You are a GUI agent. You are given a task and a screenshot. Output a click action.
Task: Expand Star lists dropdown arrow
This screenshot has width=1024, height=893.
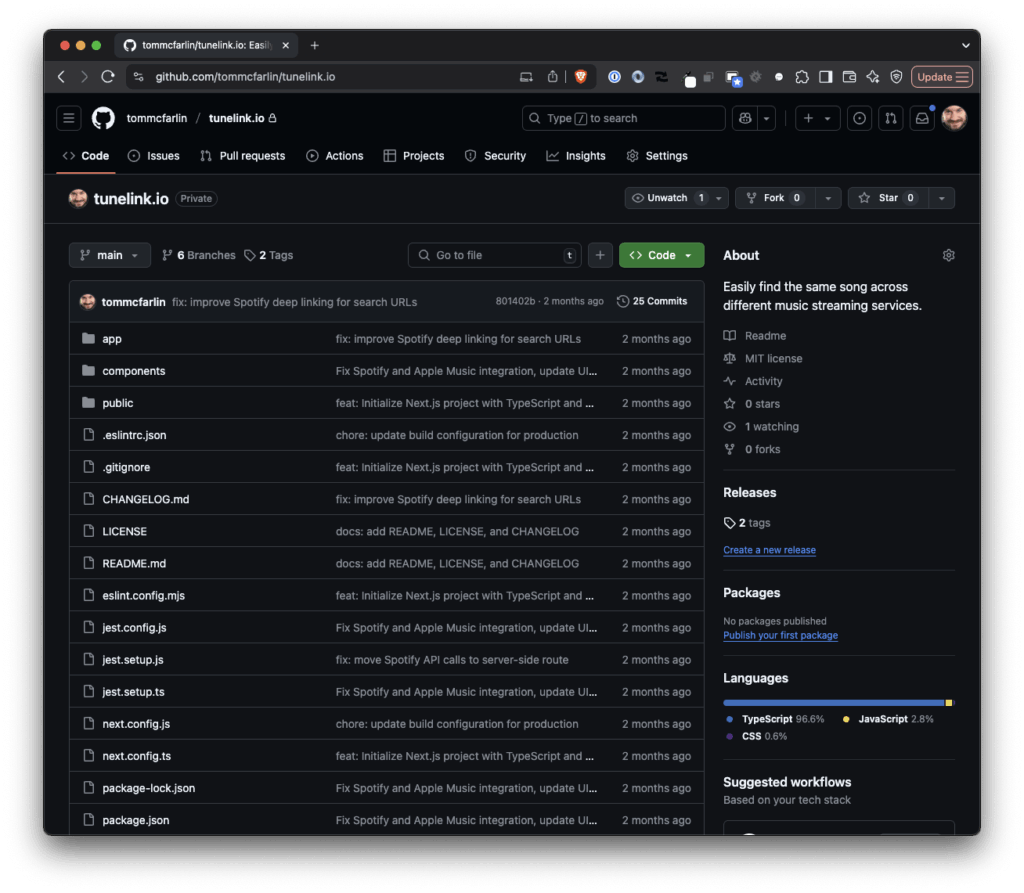tap(942, 198)
